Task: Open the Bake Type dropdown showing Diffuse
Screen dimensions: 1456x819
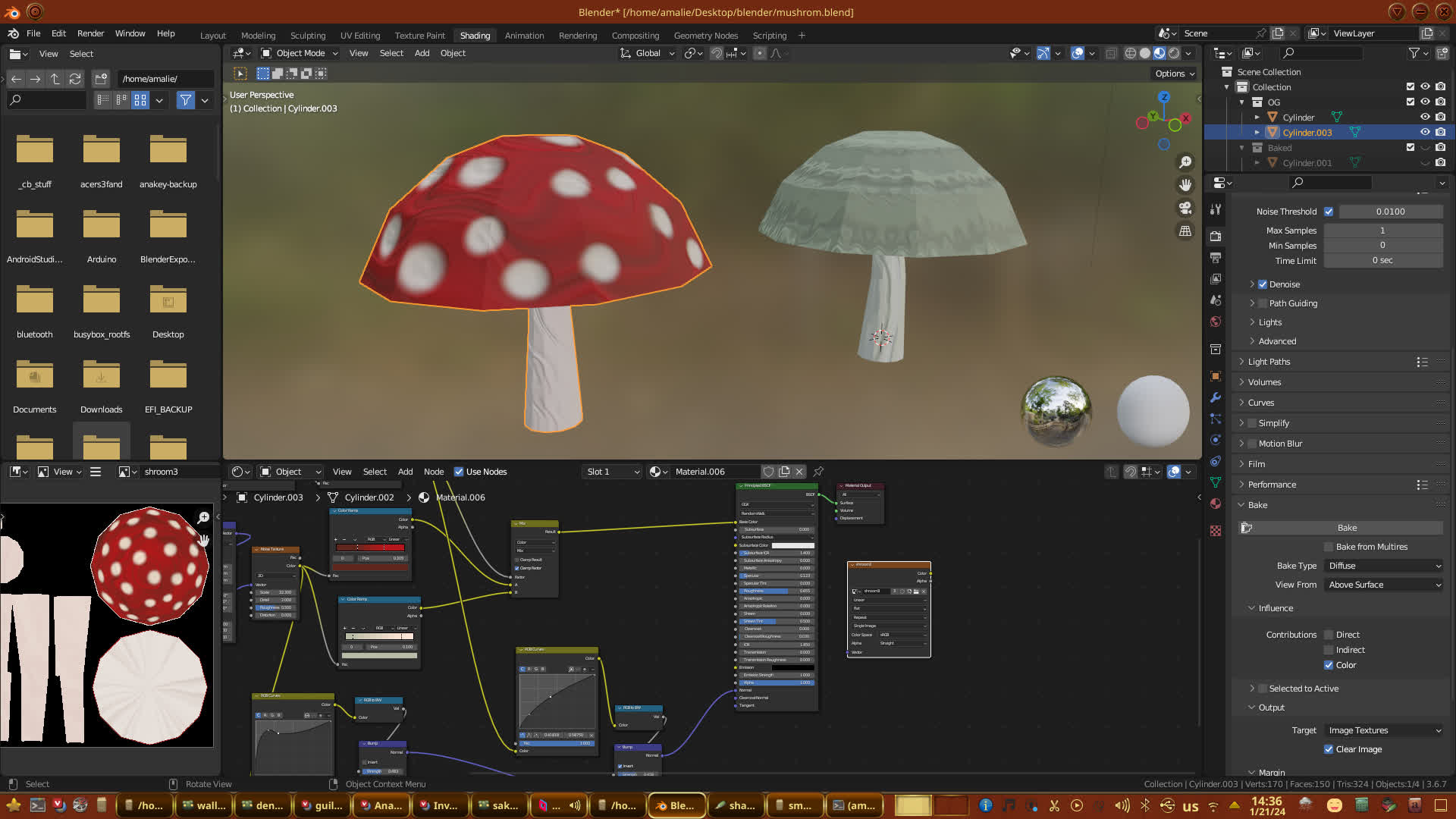Action: (x=1384, y=566)
